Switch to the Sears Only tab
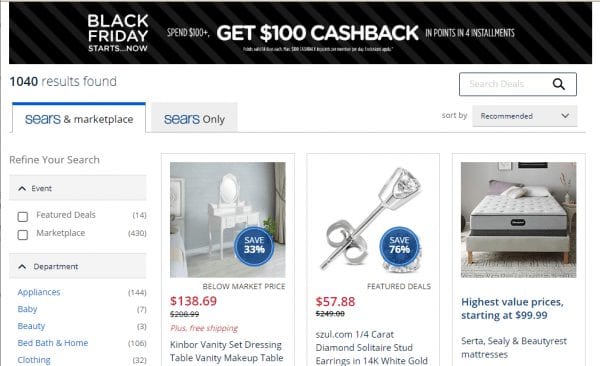The height and width of the screenshot is (366, 600). 194,118
